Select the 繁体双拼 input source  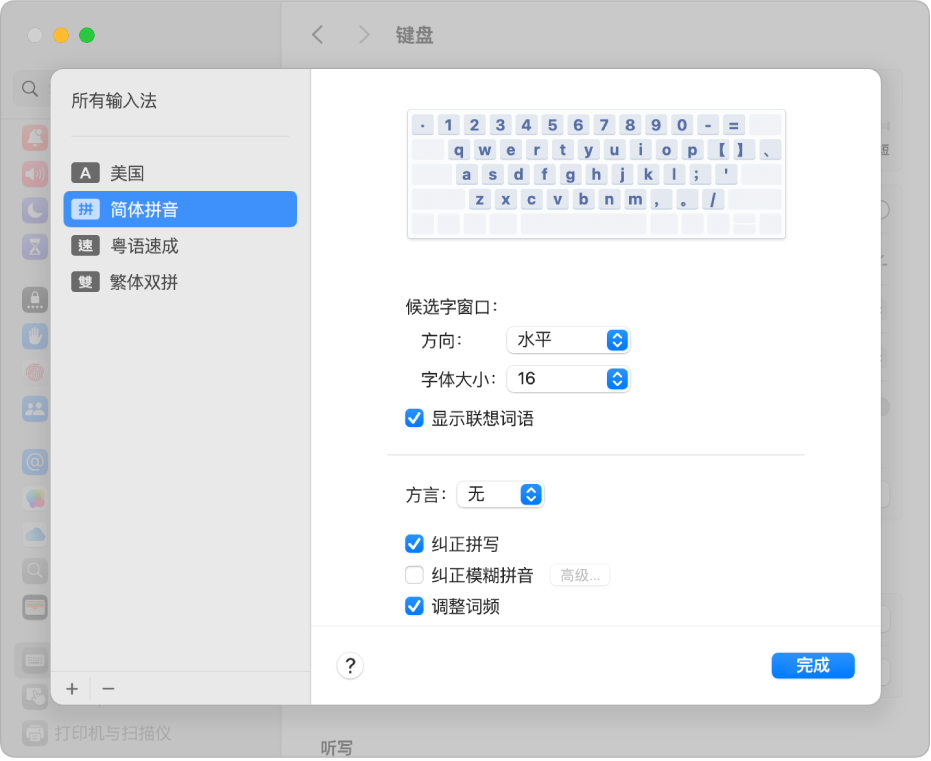point(180,282)
